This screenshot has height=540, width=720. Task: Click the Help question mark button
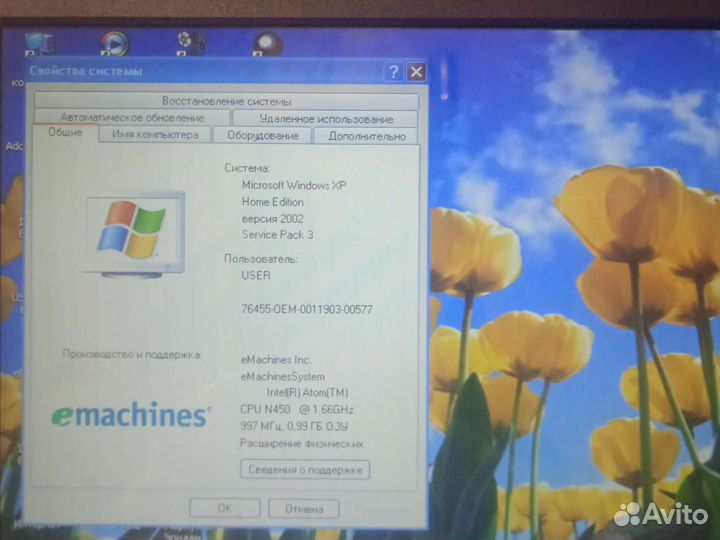pos(394,72)
